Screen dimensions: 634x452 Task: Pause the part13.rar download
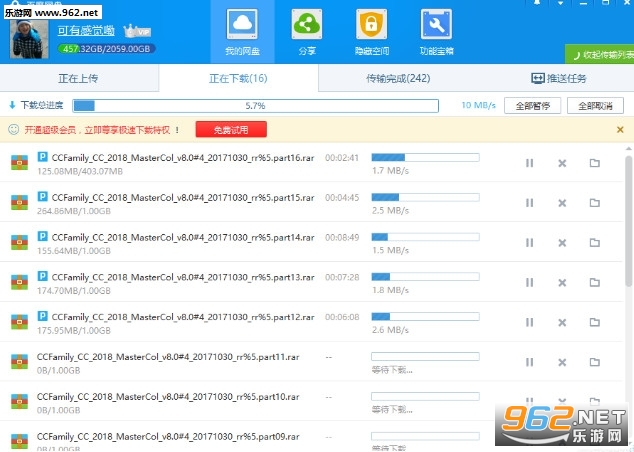pos(530,282)
